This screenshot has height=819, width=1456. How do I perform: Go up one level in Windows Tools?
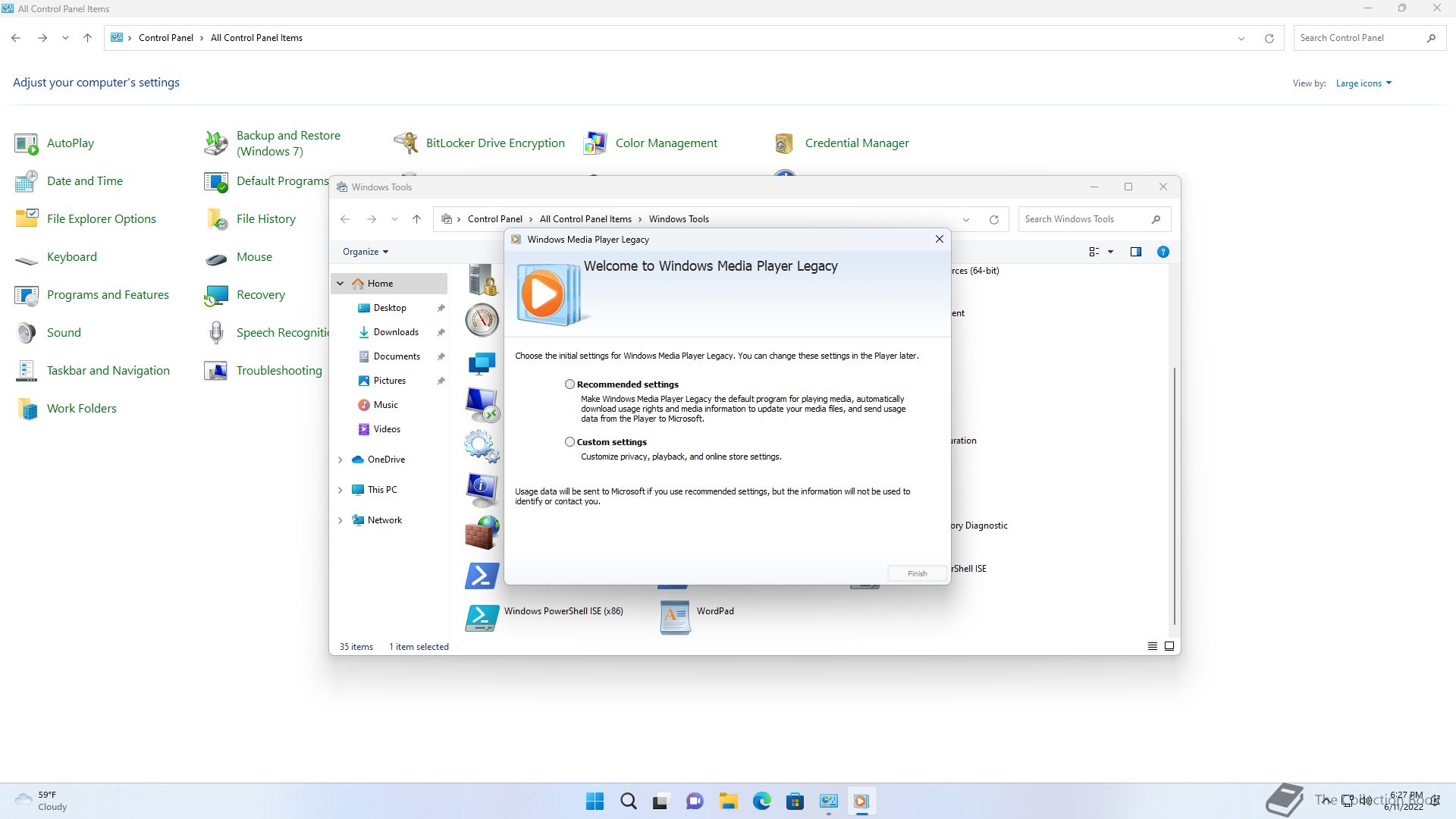click(416, 219)
